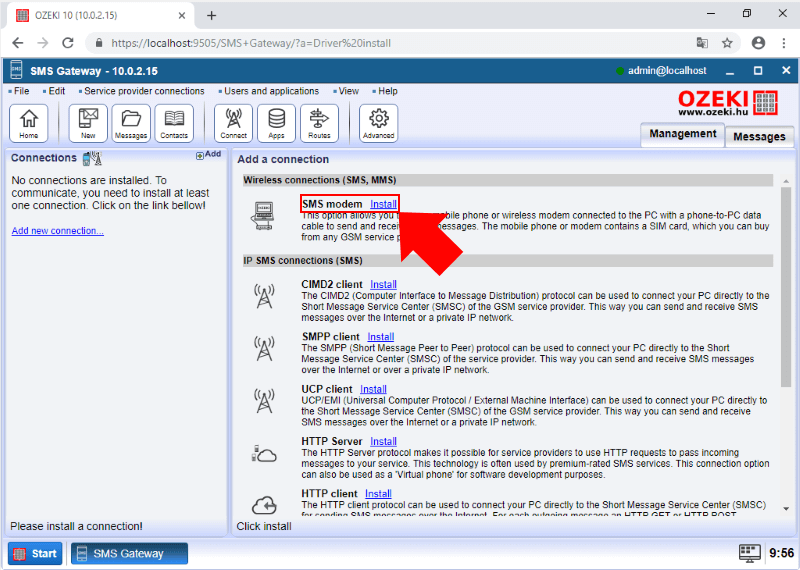Click the 9:56 clock

tap(781, 553)
